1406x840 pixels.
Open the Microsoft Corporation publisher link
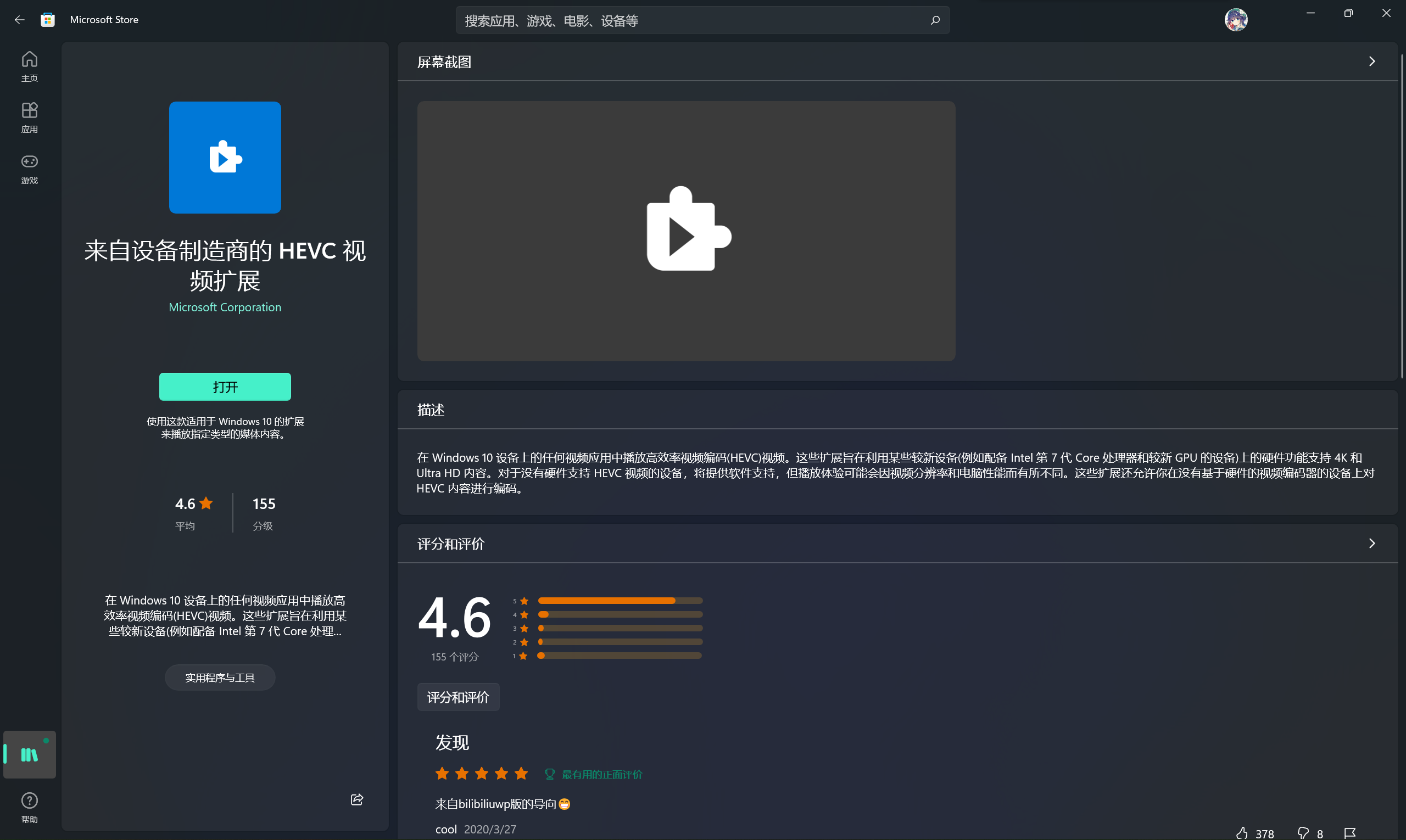point(225,307)
